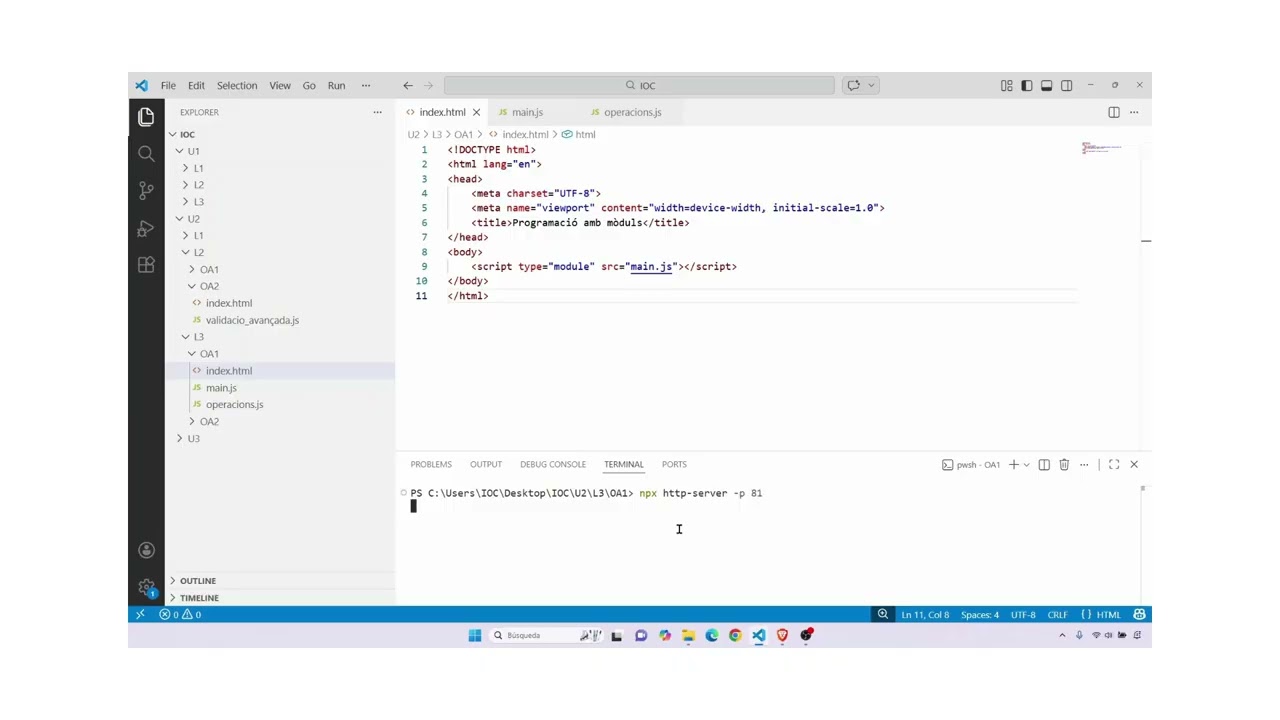The width and height of the screenshot is (1280, 720).
Task: Maximize the panel size
Action: click(x=1114, y=464)
